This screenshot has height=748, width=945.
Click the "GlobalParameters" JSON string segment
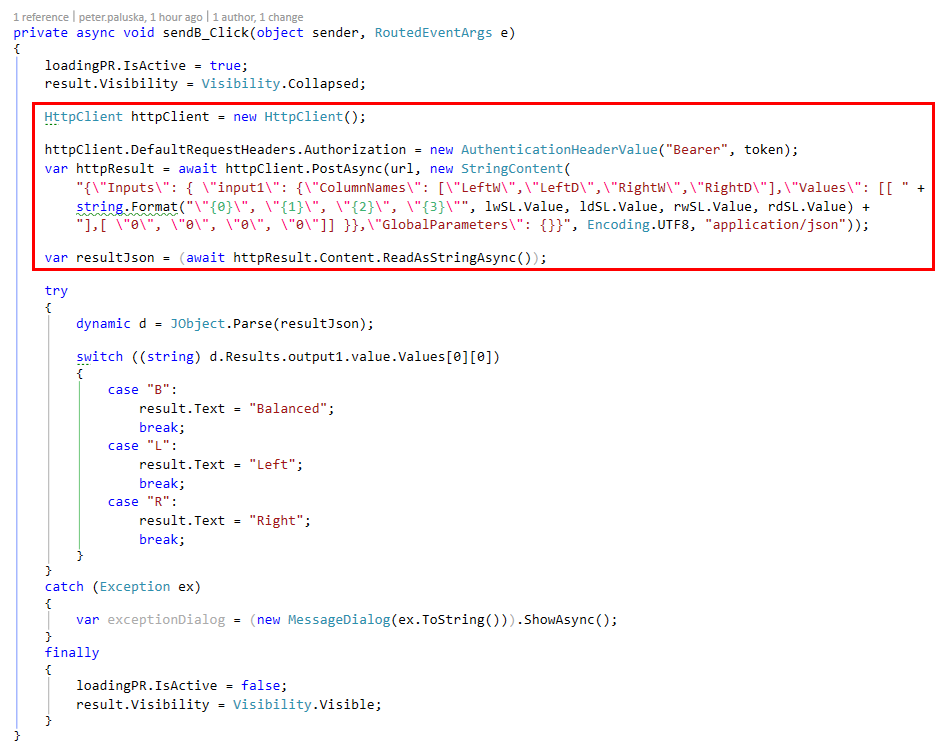[x=445, y=225]
